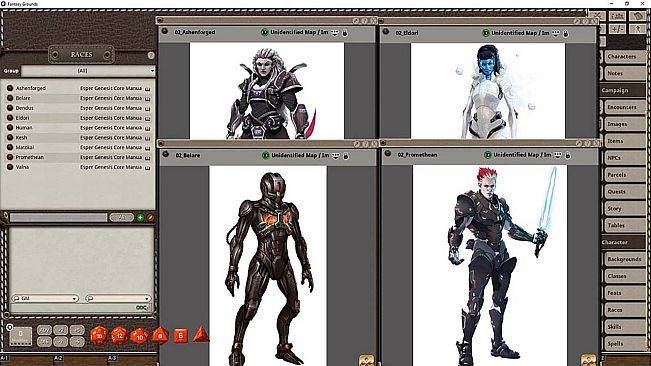Open the Items sidebar button
651x366 pixels.
tap(624, 141)
